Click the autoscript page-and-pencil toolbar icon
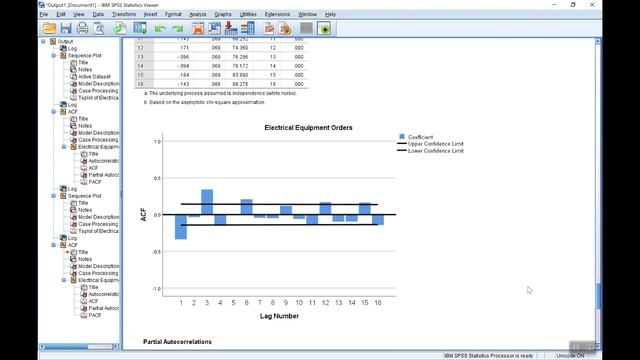Image resolution: width=640 pixels, height=360 pixels. 269,28
